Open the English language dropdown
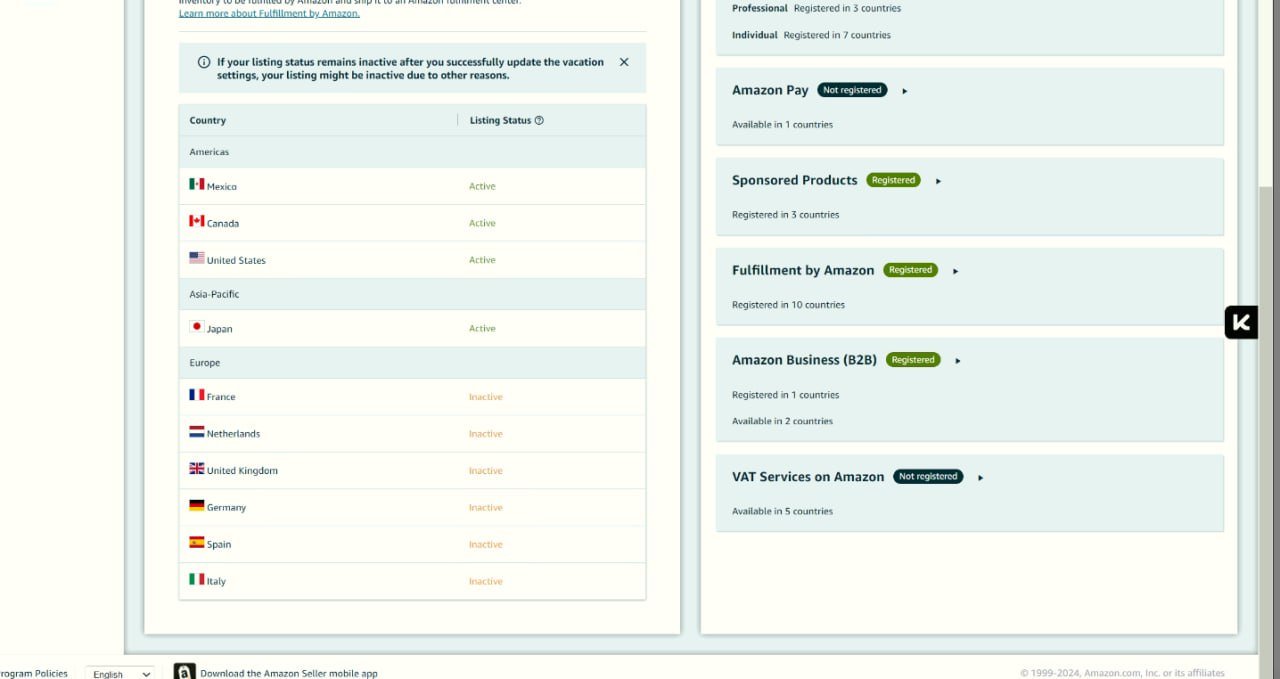The height and width of the screenshot is (679, 1280). tap(119, 674)
